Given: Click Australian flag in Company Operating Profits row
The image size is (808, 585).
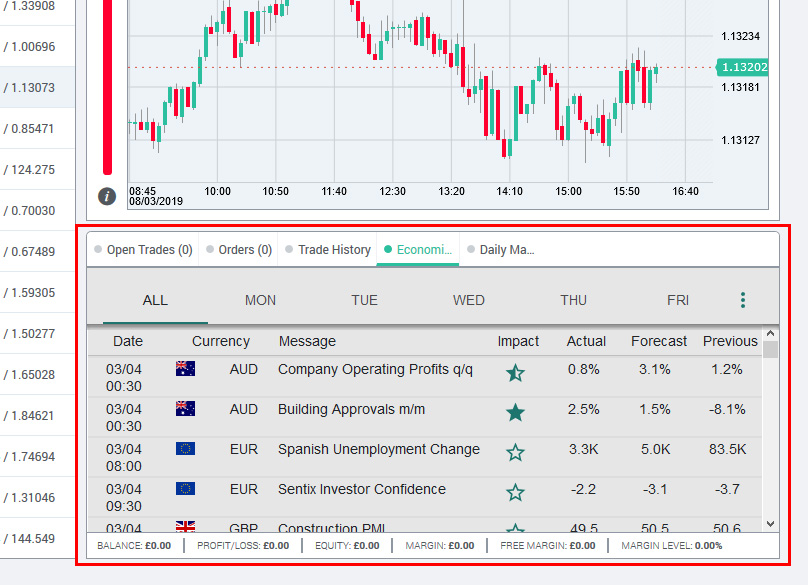Looking at the screenshot, I should [186, 369].
